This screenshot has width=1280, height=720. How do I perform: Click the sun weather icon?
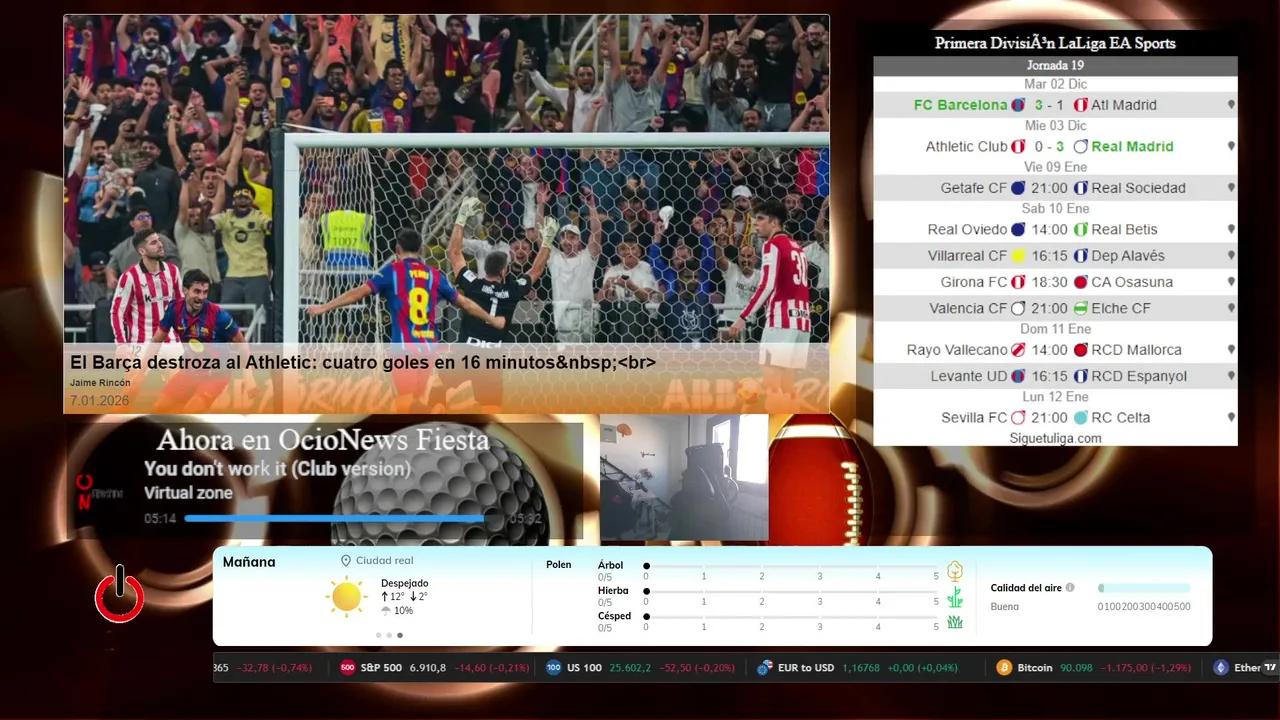(x=346, y=597)
